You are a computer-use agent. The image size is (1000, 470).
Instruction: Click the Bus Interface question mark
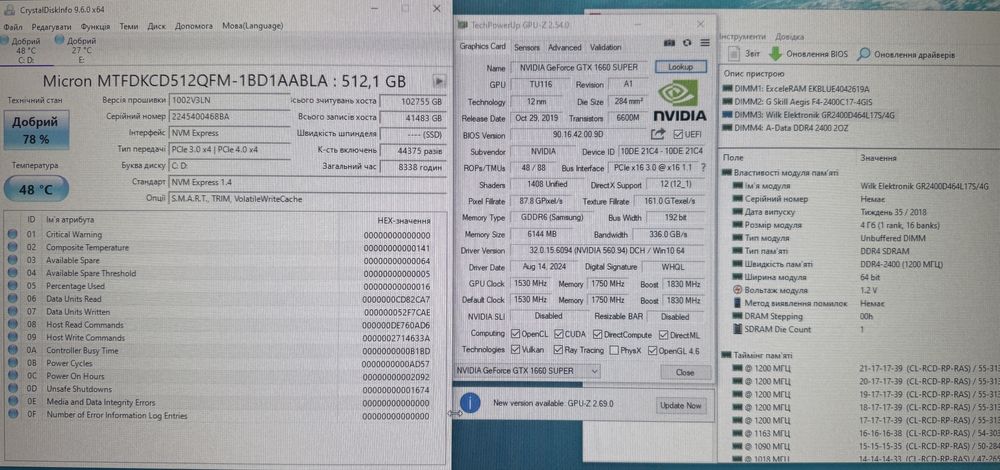click(x=703, y=168)
